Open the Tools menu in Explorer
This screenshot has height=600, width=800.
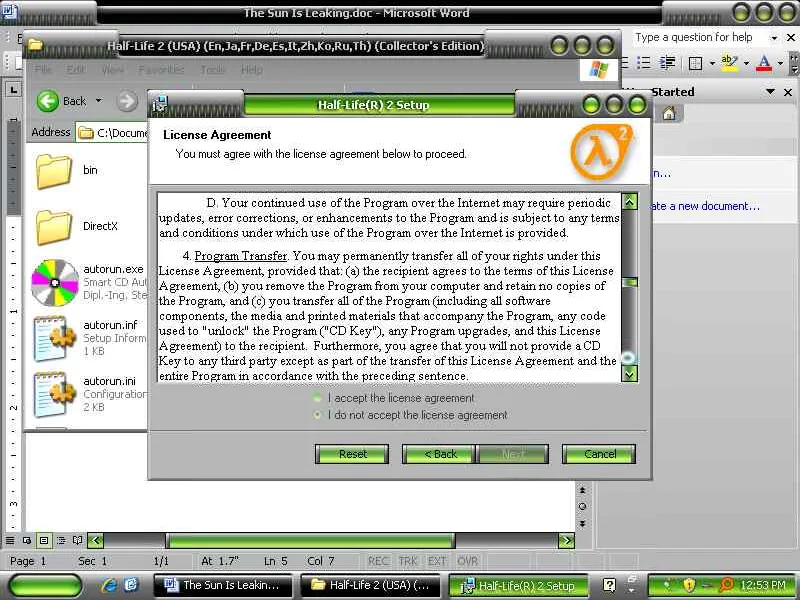(x=212, y=69)
